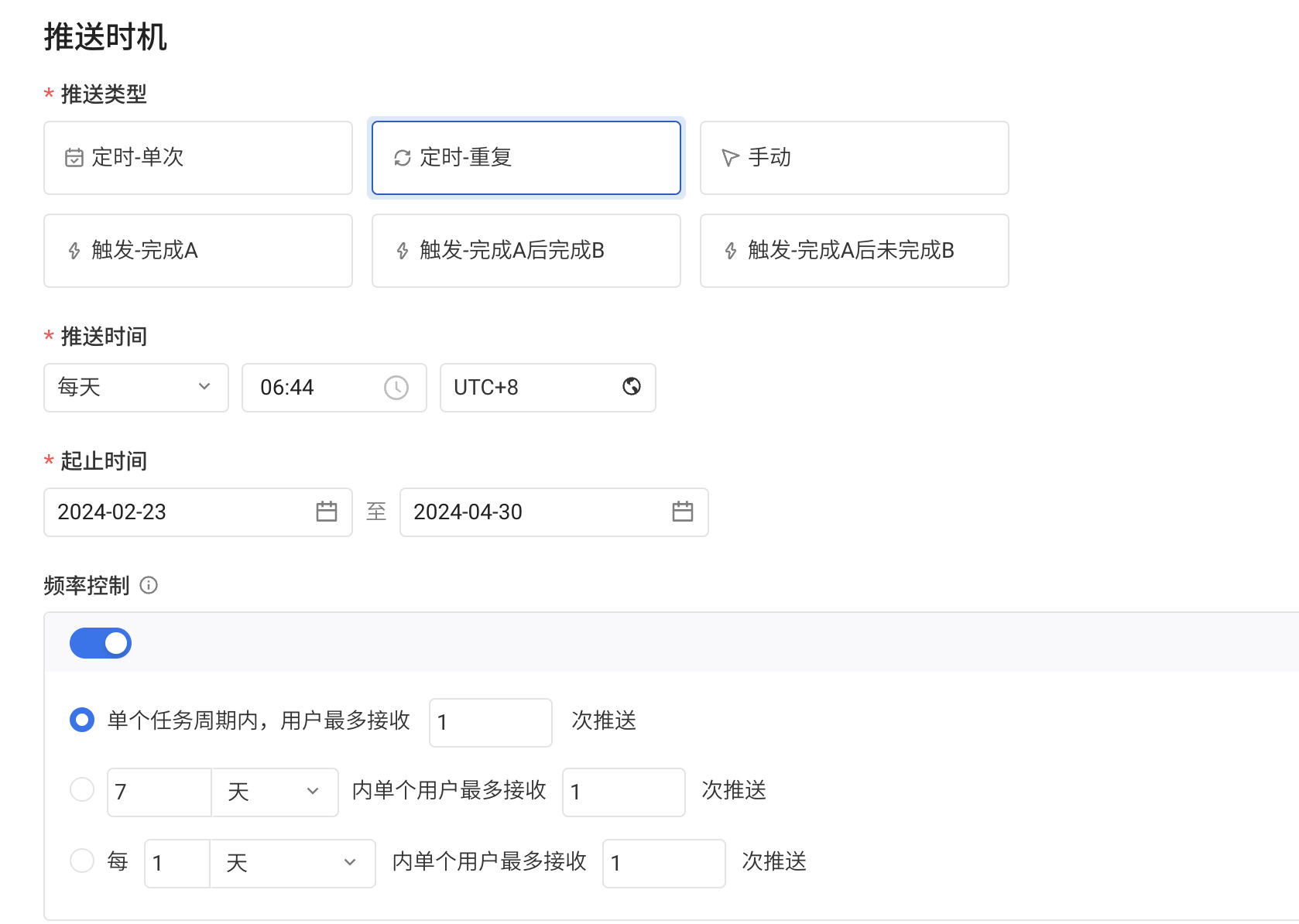The image size is (1299, 924).
Task: Select 触发-完成A trigger option
Action: click(198, 251)
